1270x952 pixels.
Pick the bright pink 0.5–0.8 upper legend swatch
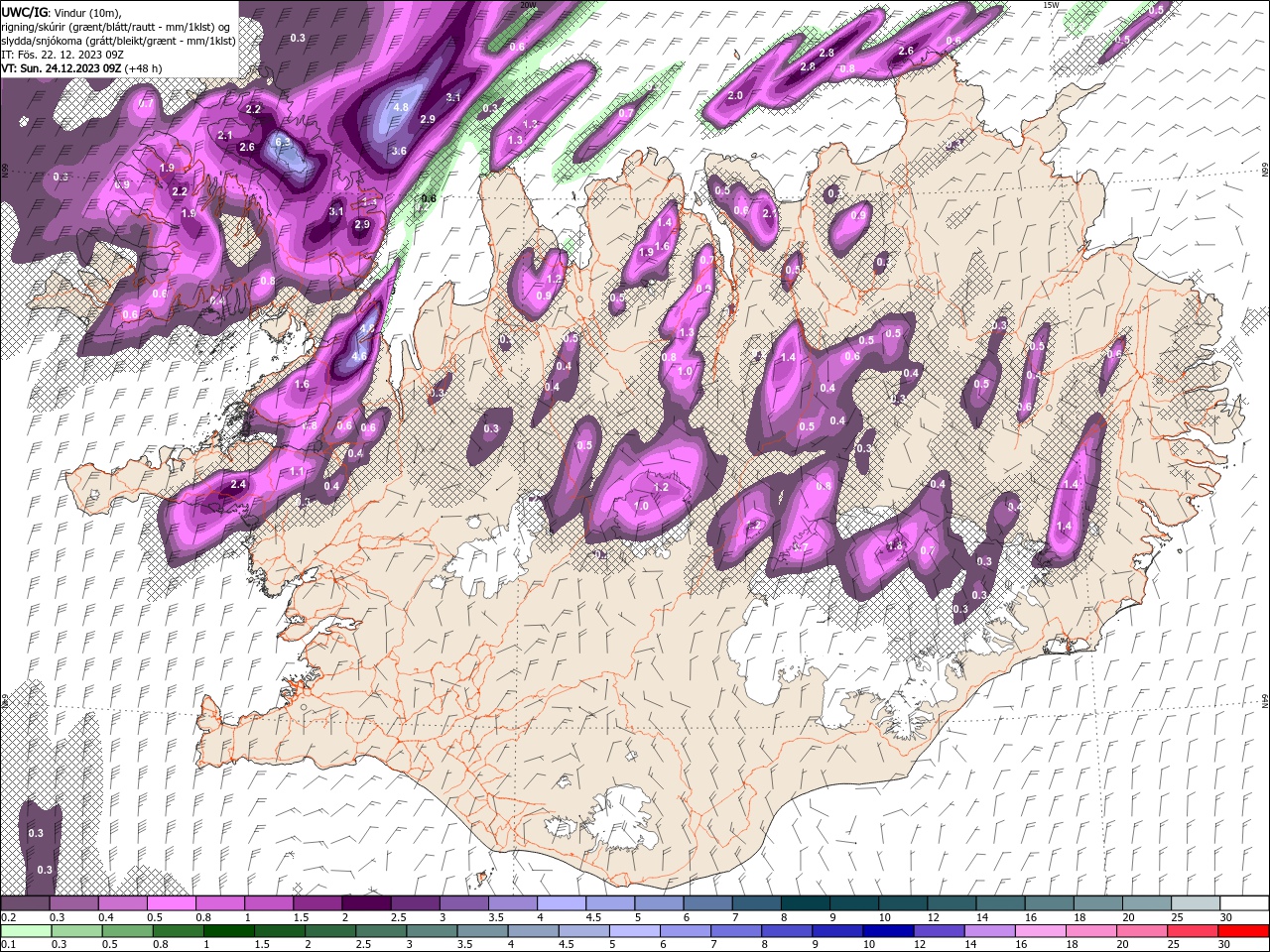(x=171, y=903)
